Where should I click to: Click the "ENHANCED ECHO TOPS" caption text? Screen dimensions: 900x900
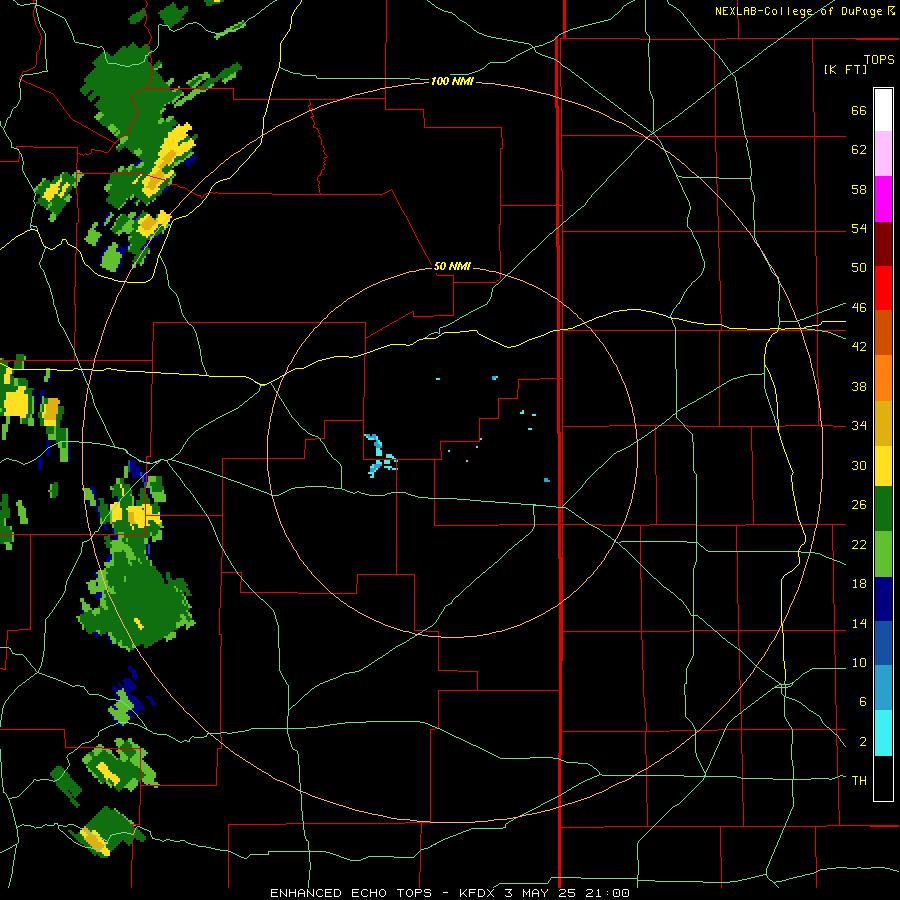click(351, 893)
